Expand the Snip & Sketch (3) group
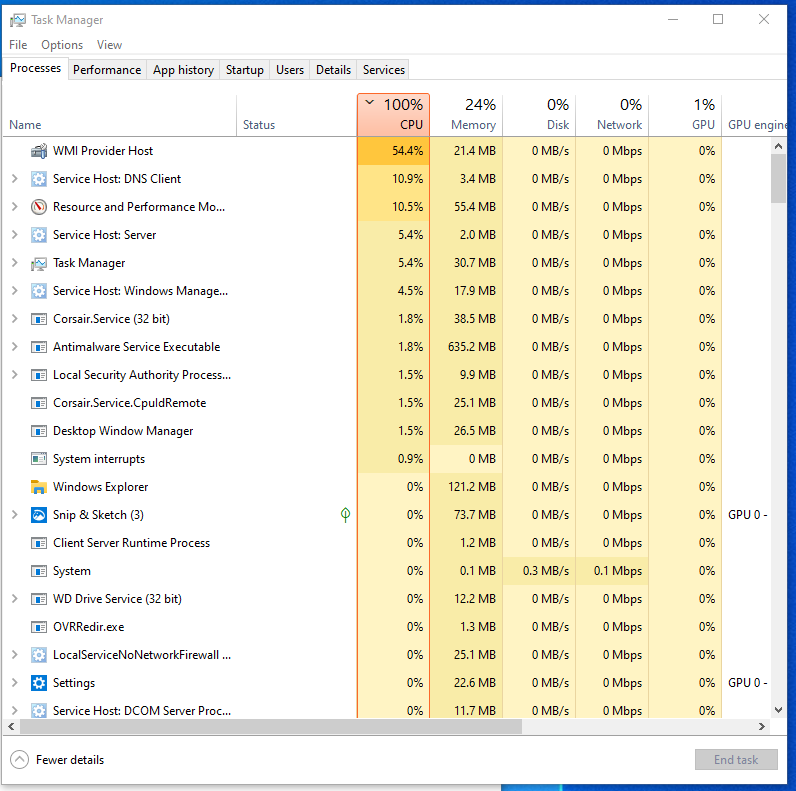Screen dimensions: 796x791 [15, 515]
